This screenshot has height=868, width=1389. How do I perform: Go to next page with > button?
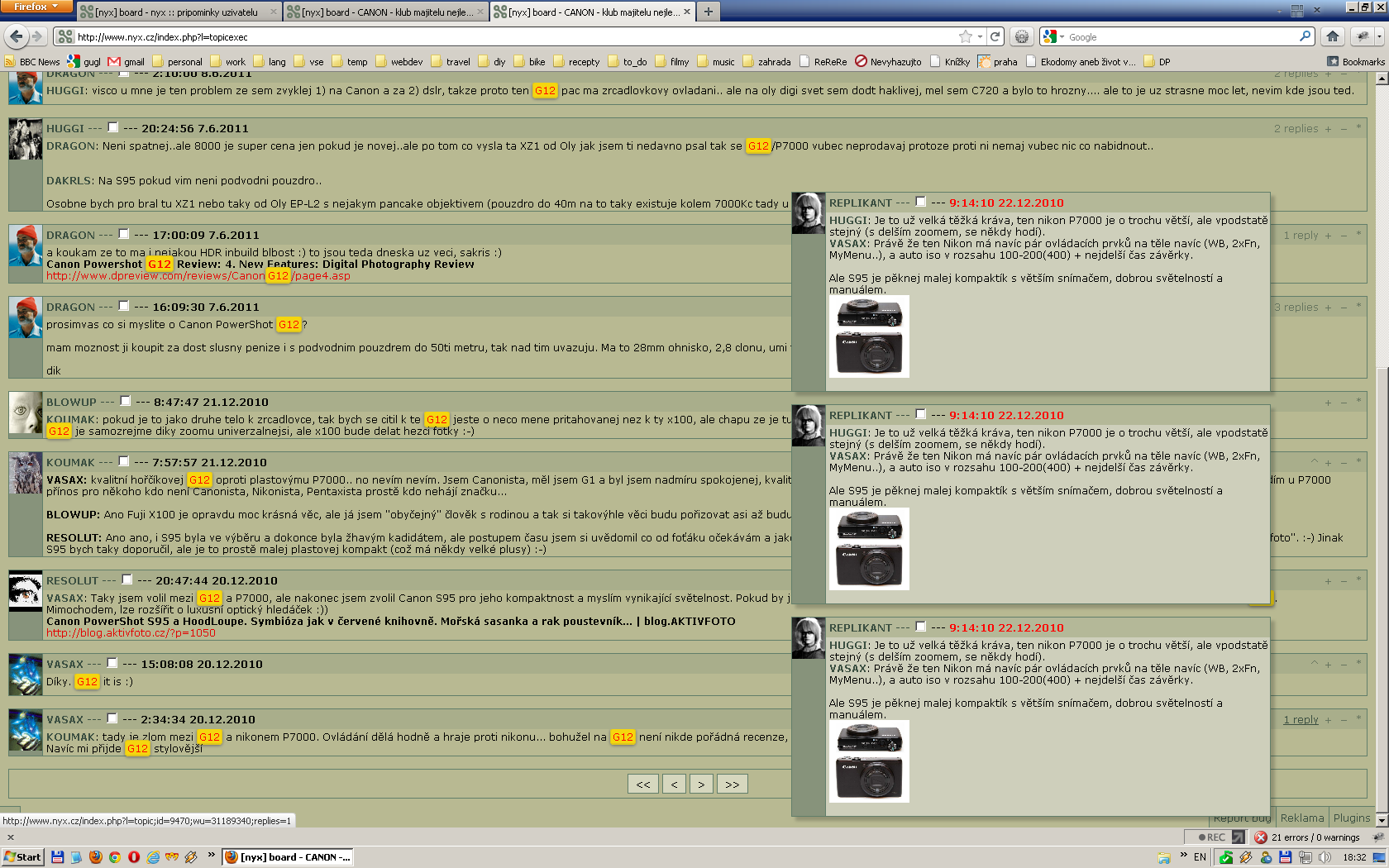pyautogui.click(x=701, y=784)
